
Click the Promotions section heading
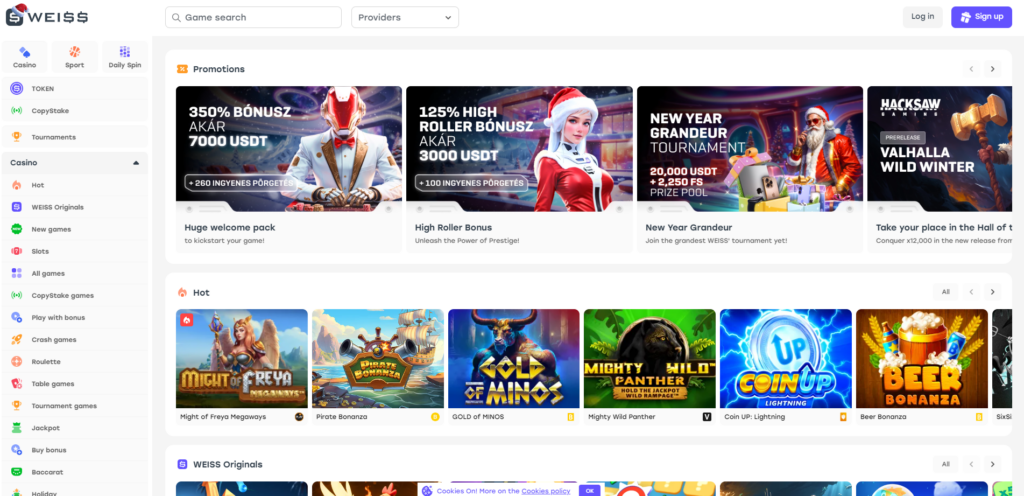(219, 69)
